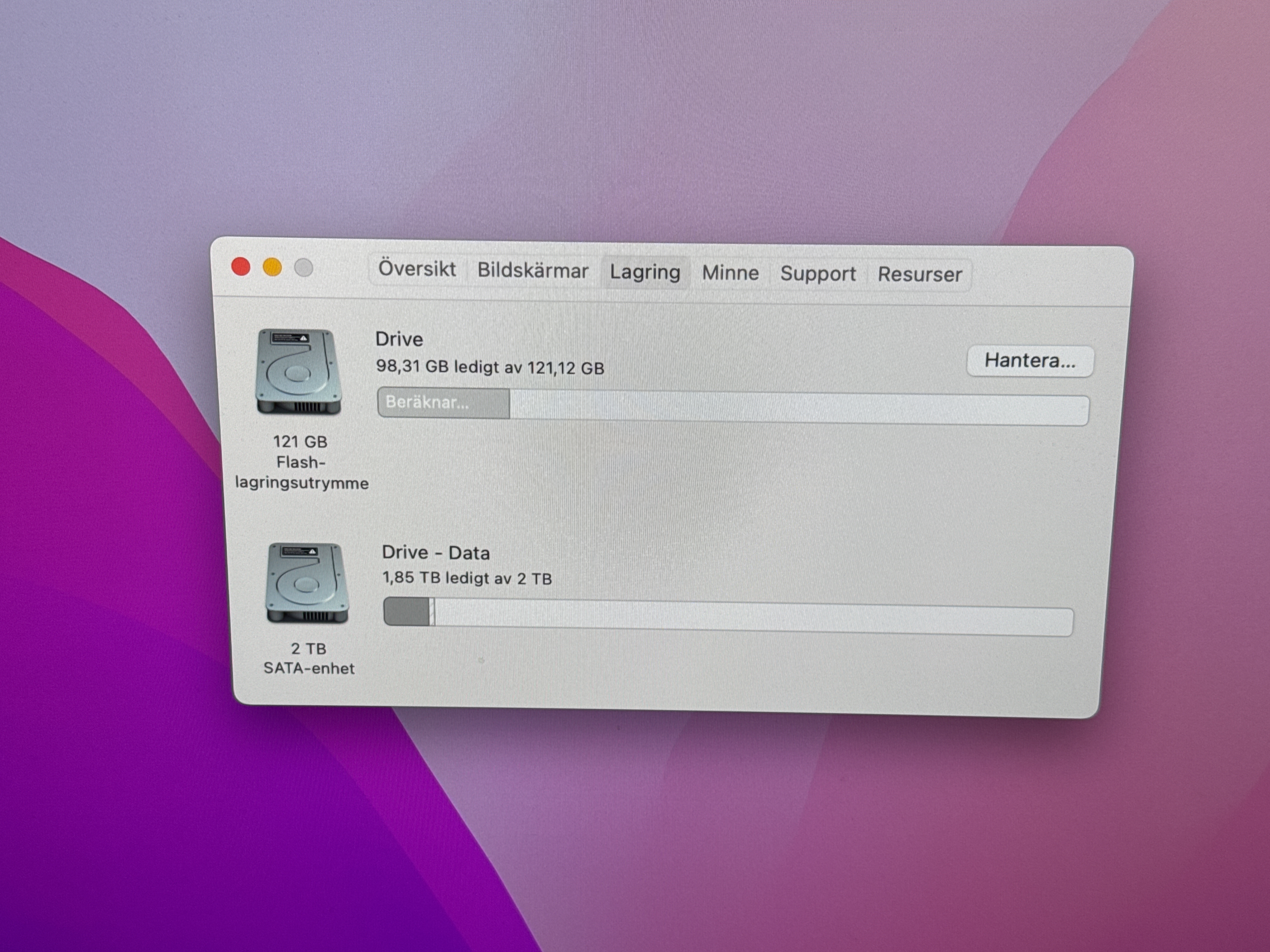Open the Översikt tab
The width and height of the screenshot is (1270, 952).
(417, 269)
